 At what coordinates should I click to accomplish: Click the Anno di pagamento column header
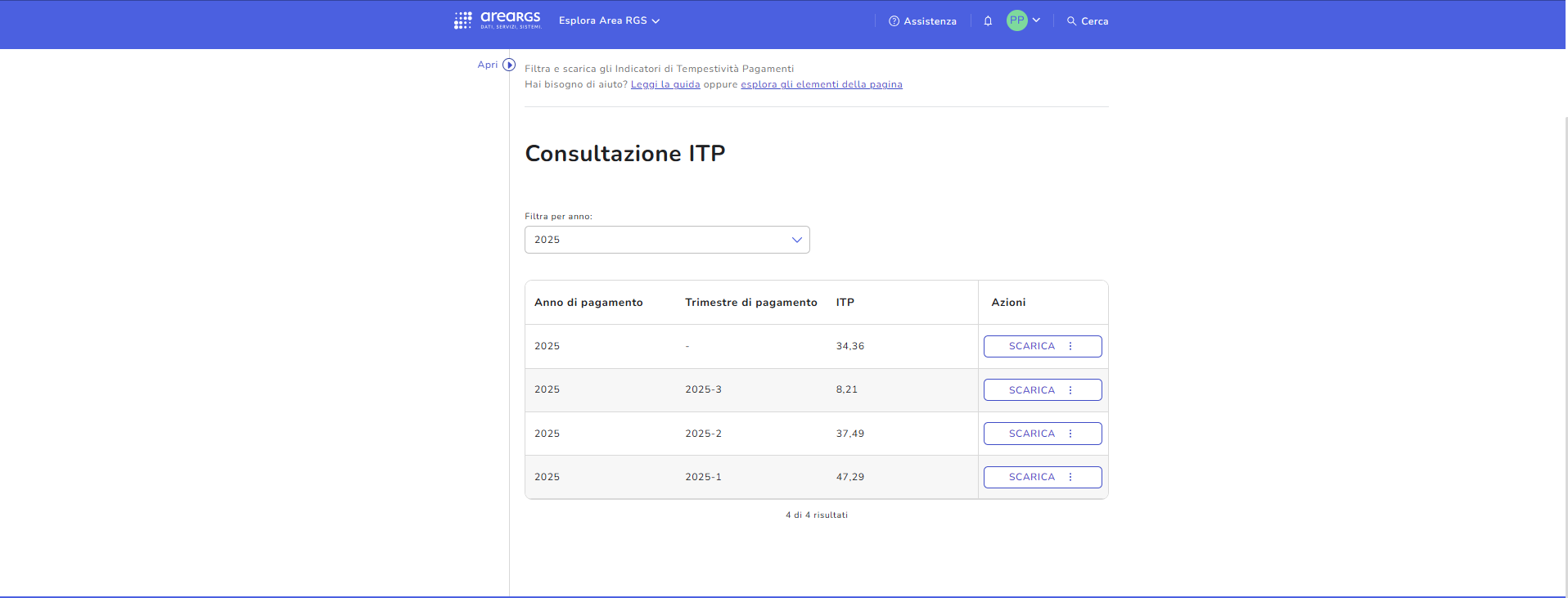point(588,303)
